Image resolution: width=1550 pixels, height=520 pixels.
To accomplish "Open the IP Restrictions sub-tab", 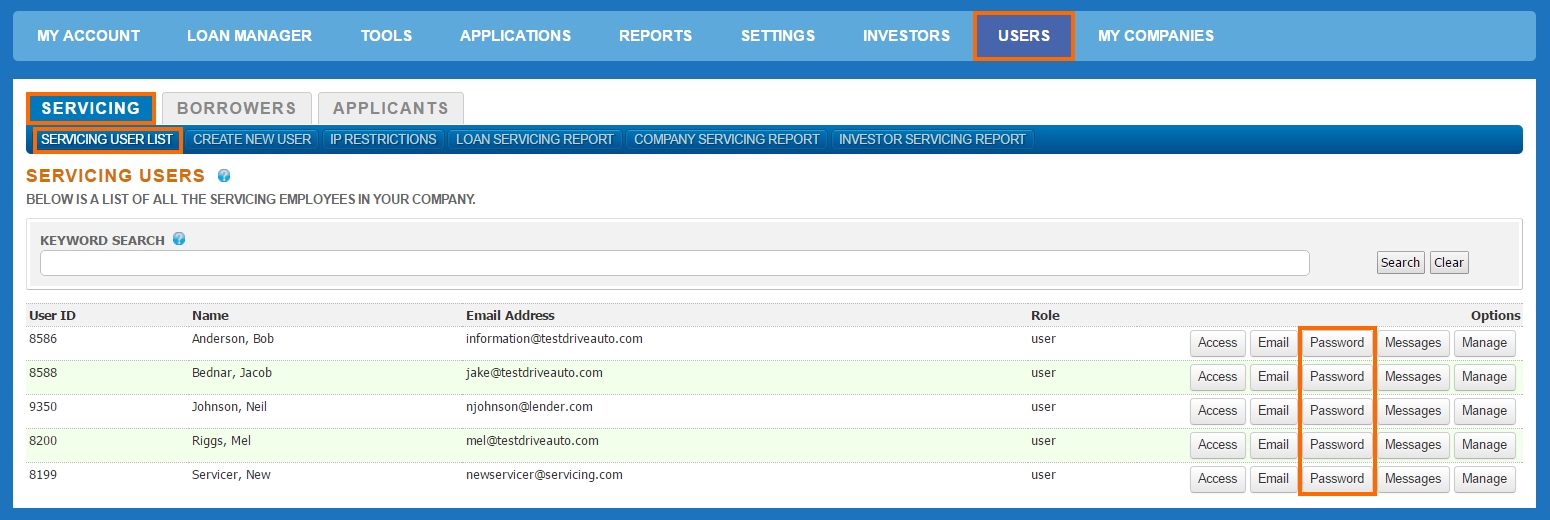I will [383, 139].
